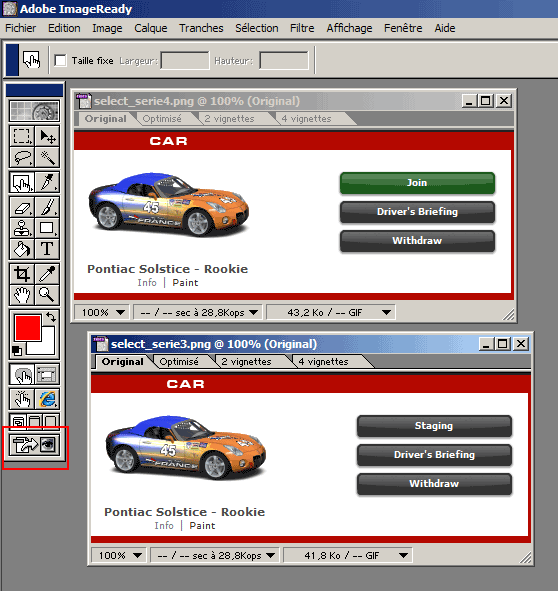Switch to Optimisé tab in select_serie4.png

[162, 119]
